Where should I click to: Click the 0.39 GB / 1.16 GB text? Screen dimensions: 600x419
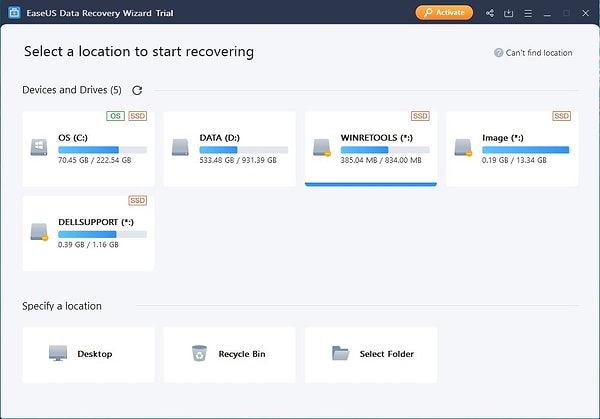point(88,245)
